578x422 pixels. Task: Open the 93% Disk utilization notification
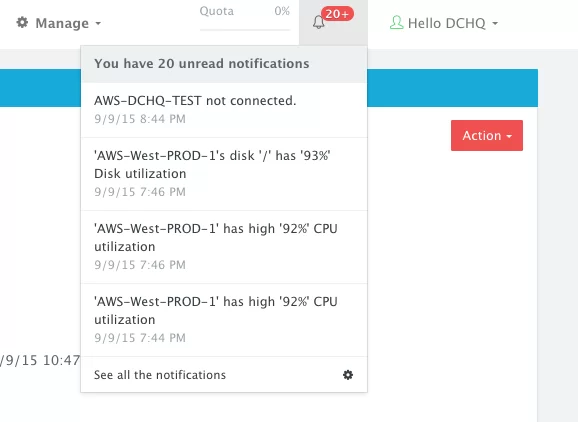tap(224, 174)
